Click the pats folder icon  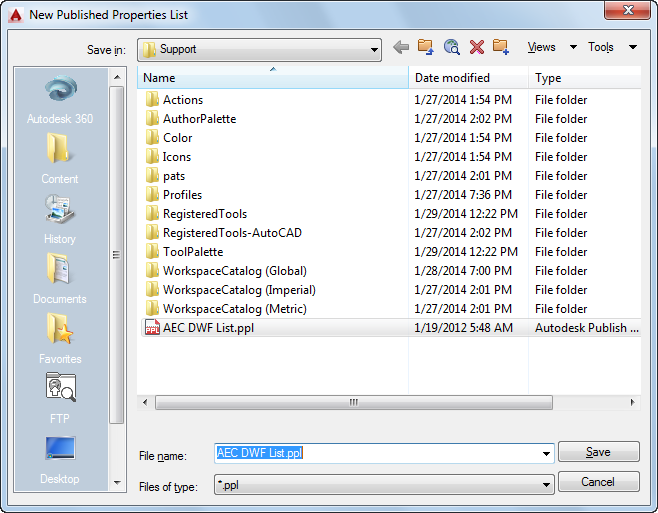pos(152,175)
